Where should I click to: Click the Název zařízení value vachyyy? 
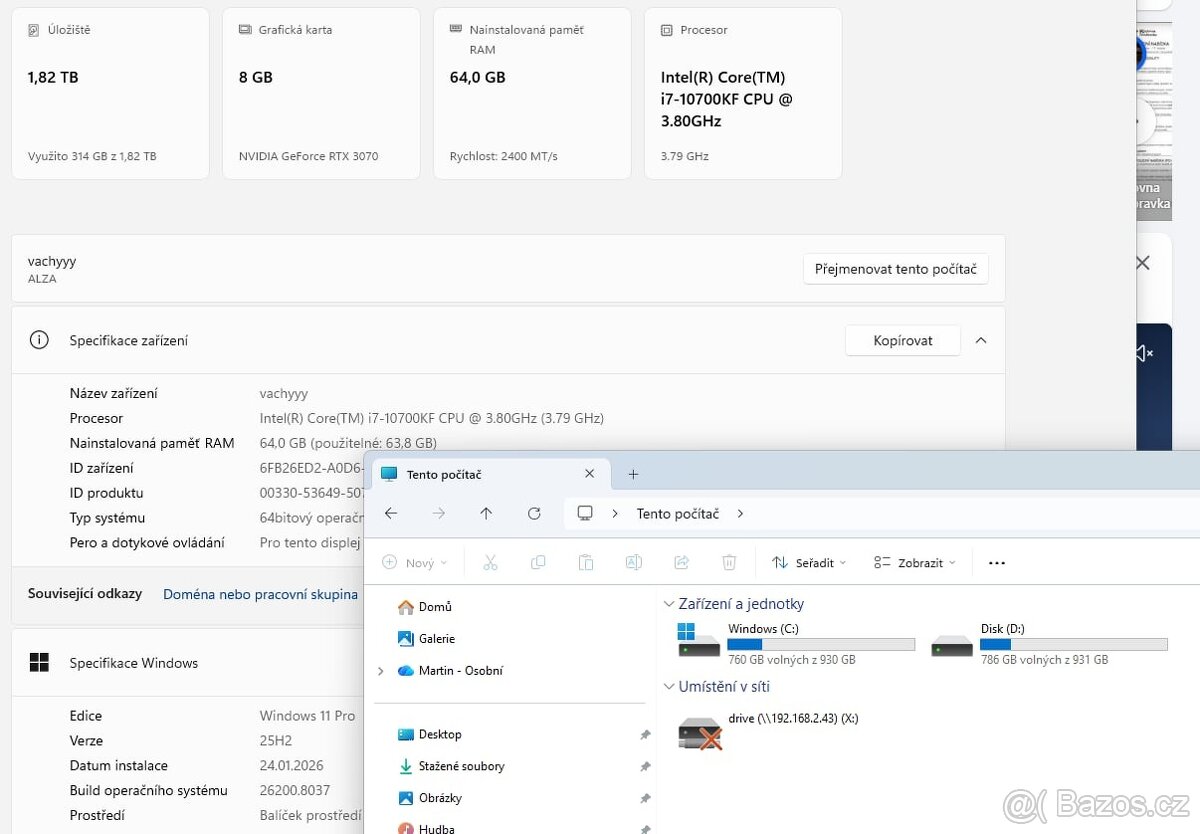(284, 394)
